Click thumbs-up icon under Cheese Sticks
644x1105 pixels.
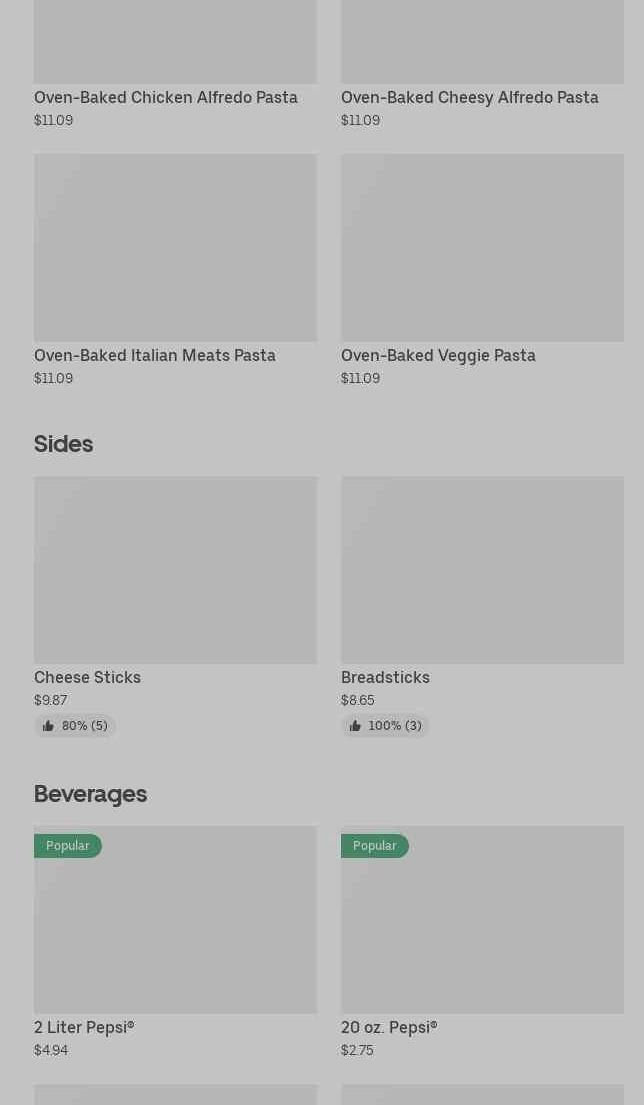(x=48, y=726)
